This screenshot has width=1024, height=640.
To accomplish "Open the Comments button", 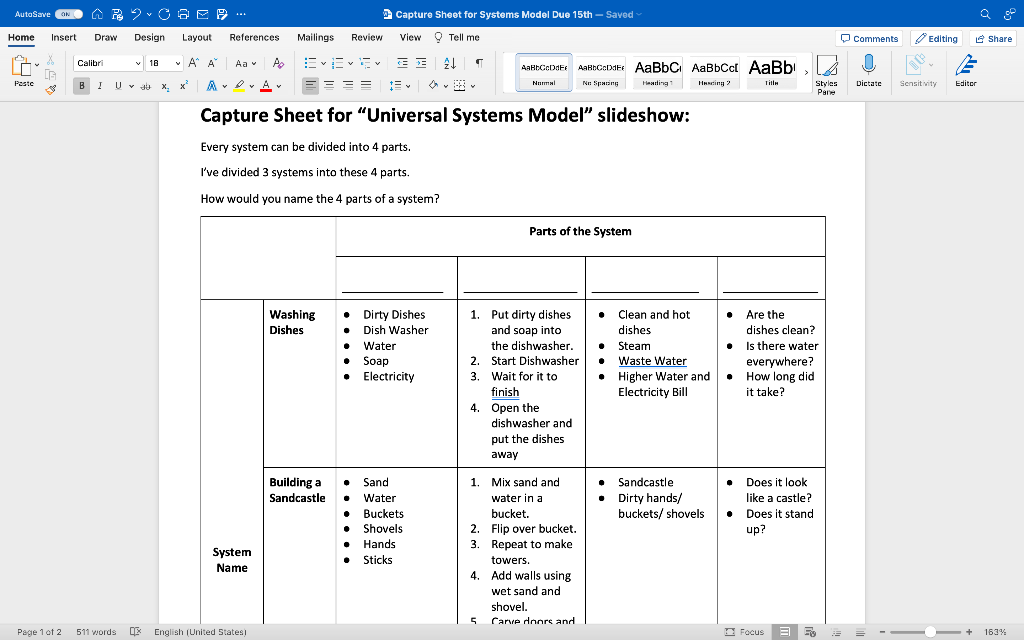I will [x=869, y=39].
